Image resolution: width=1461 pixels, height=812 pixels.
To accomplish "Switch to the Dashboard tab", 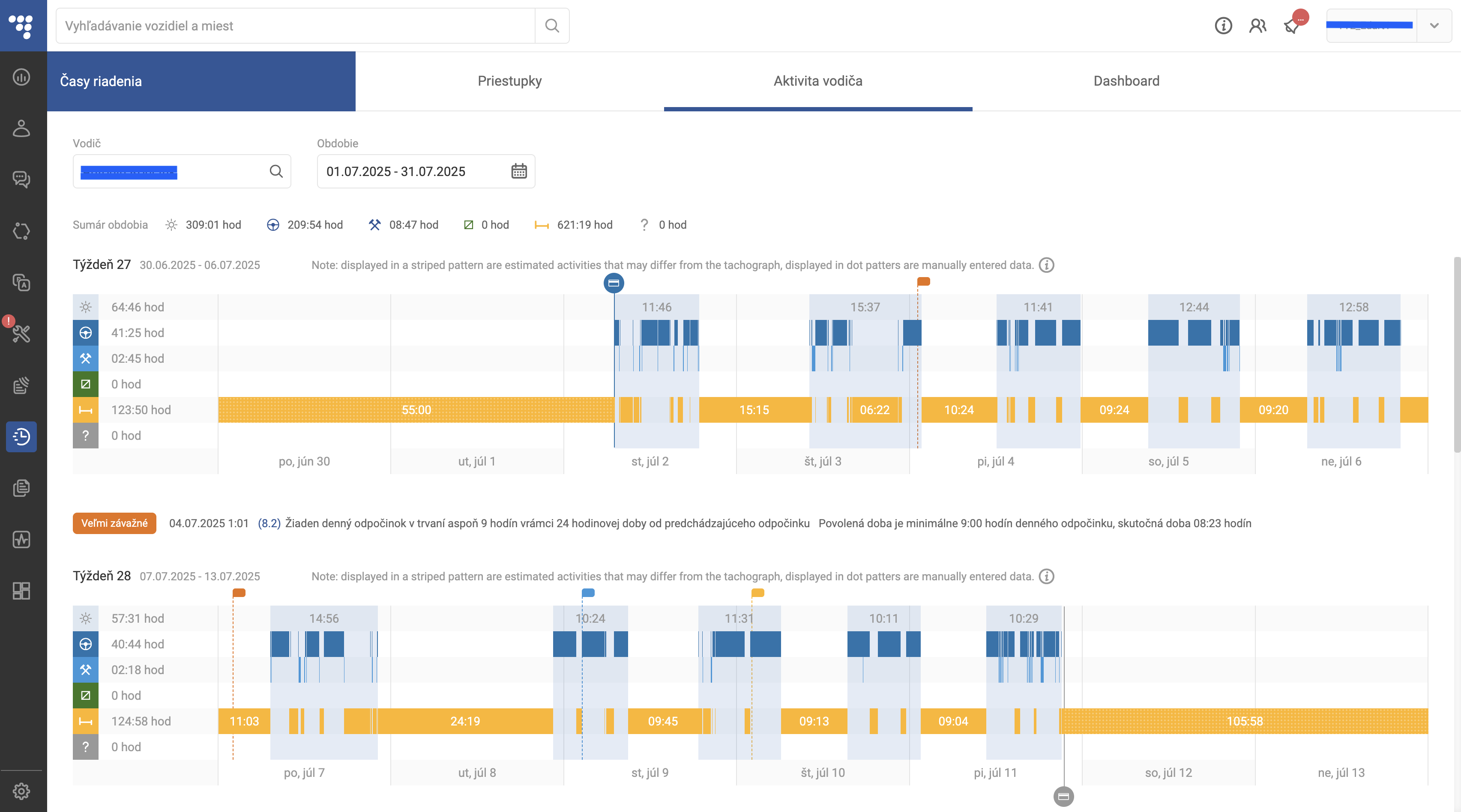I will pyautogui.click(x=1126, y=81).
